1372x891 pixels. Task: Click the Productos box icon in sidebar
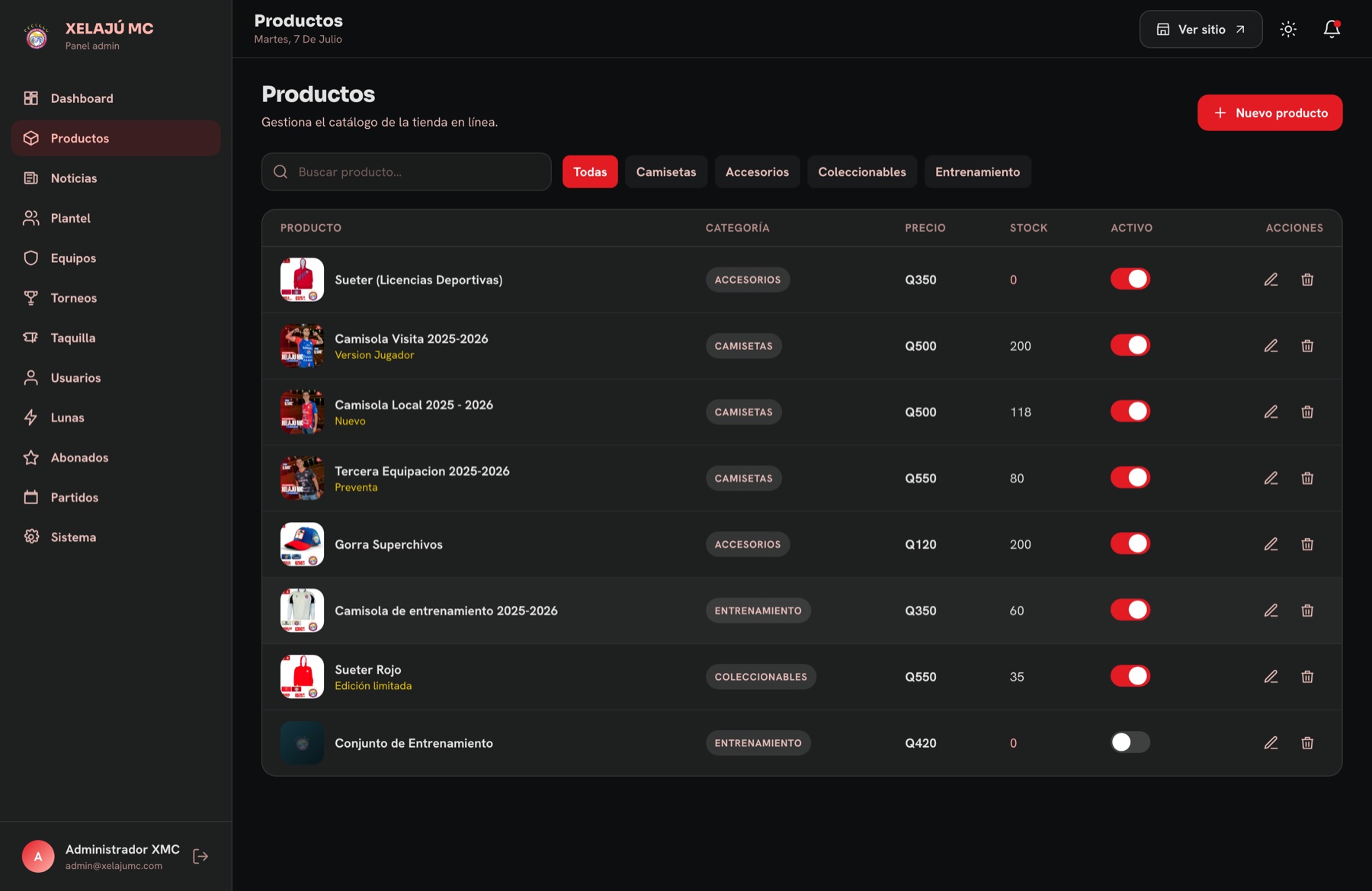click(x=31, y=138)
